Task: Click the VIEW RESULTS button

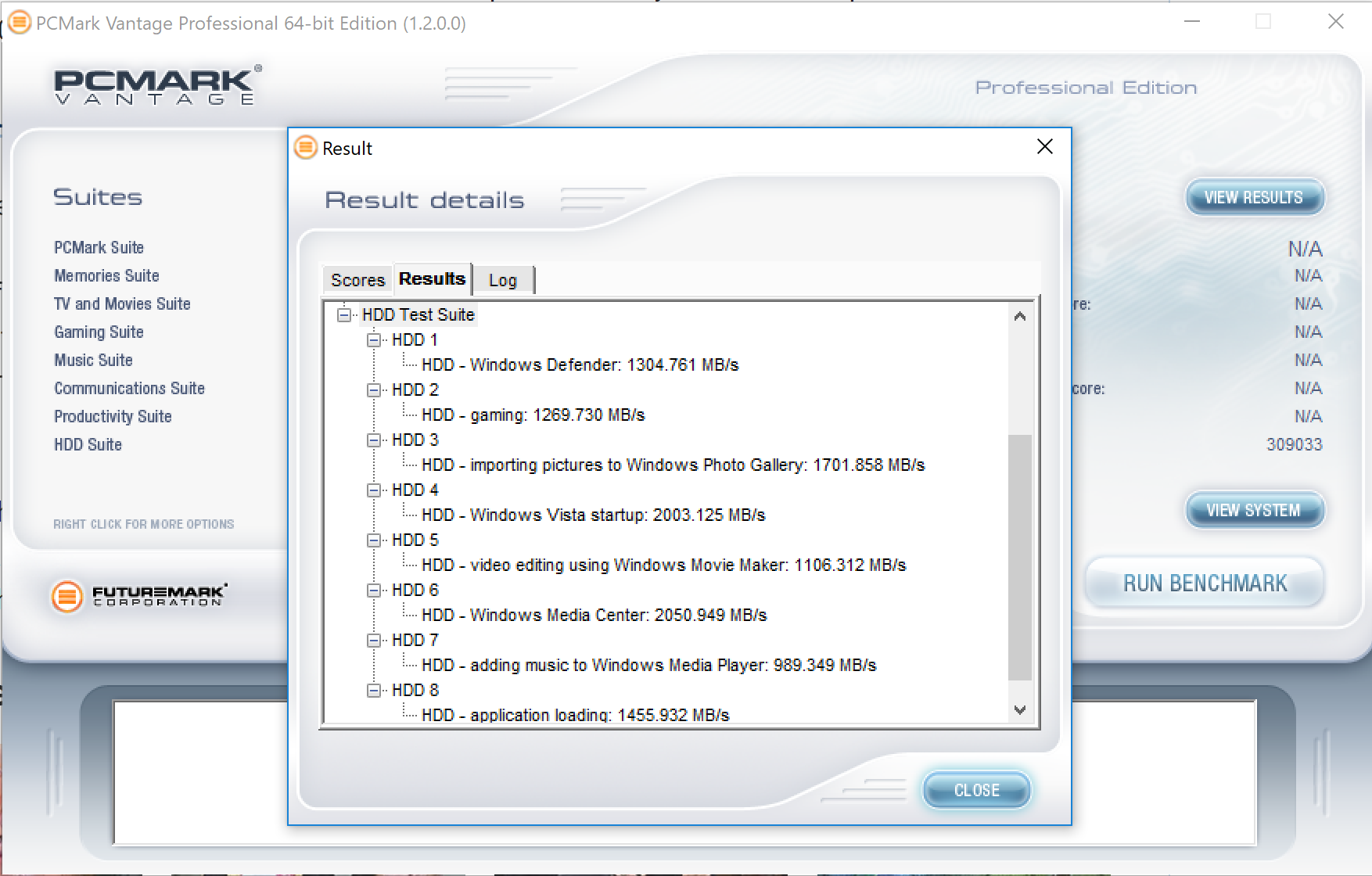Action: tap(1253, 198)
